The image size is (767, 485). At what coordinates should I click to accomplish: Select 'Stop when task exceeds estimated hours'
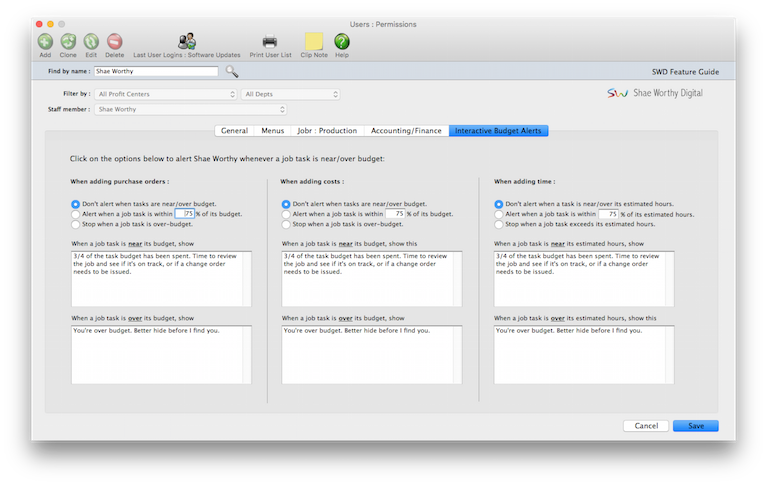point(499,224)
